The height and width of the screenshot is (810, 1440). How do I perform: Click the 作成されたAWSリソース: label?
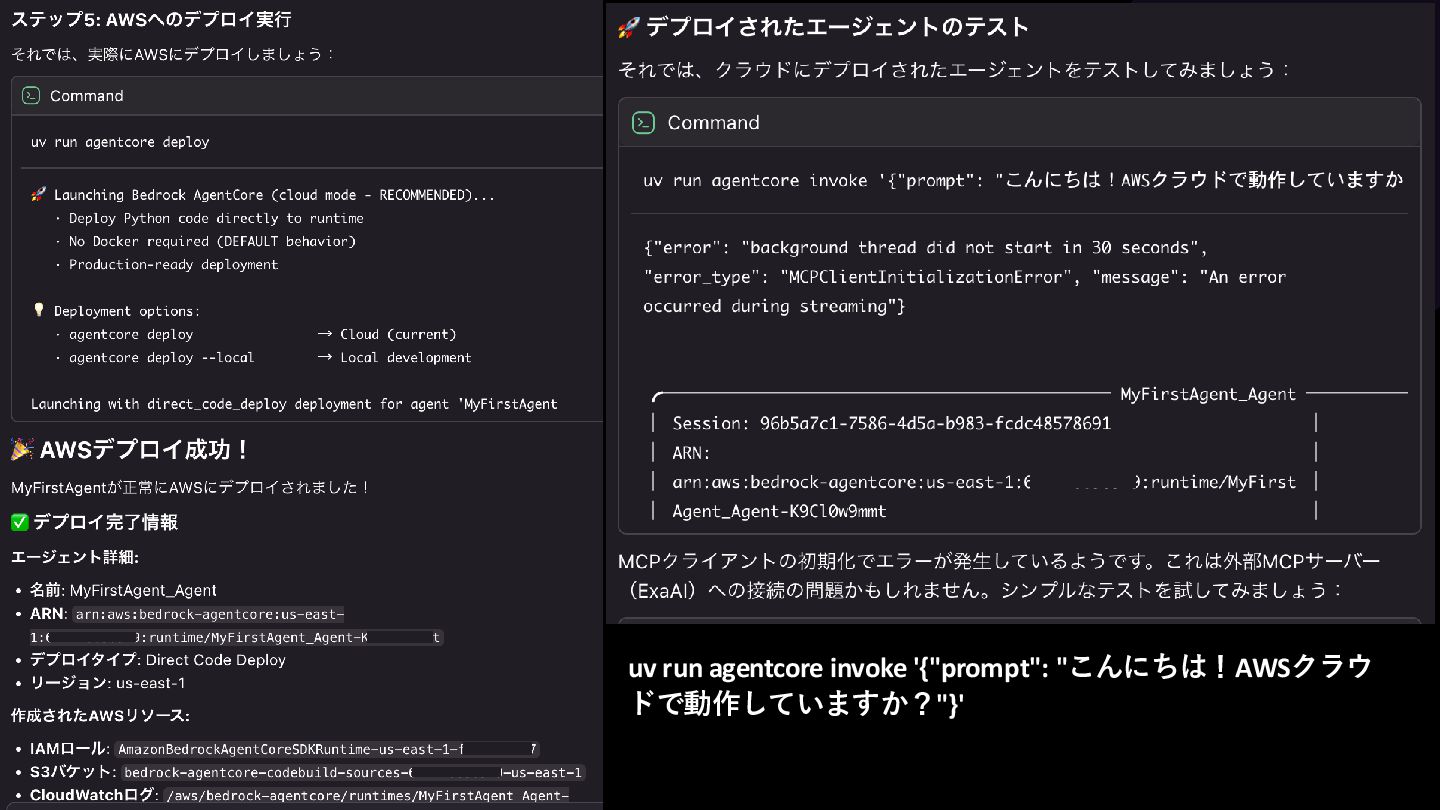coord(100,716)
